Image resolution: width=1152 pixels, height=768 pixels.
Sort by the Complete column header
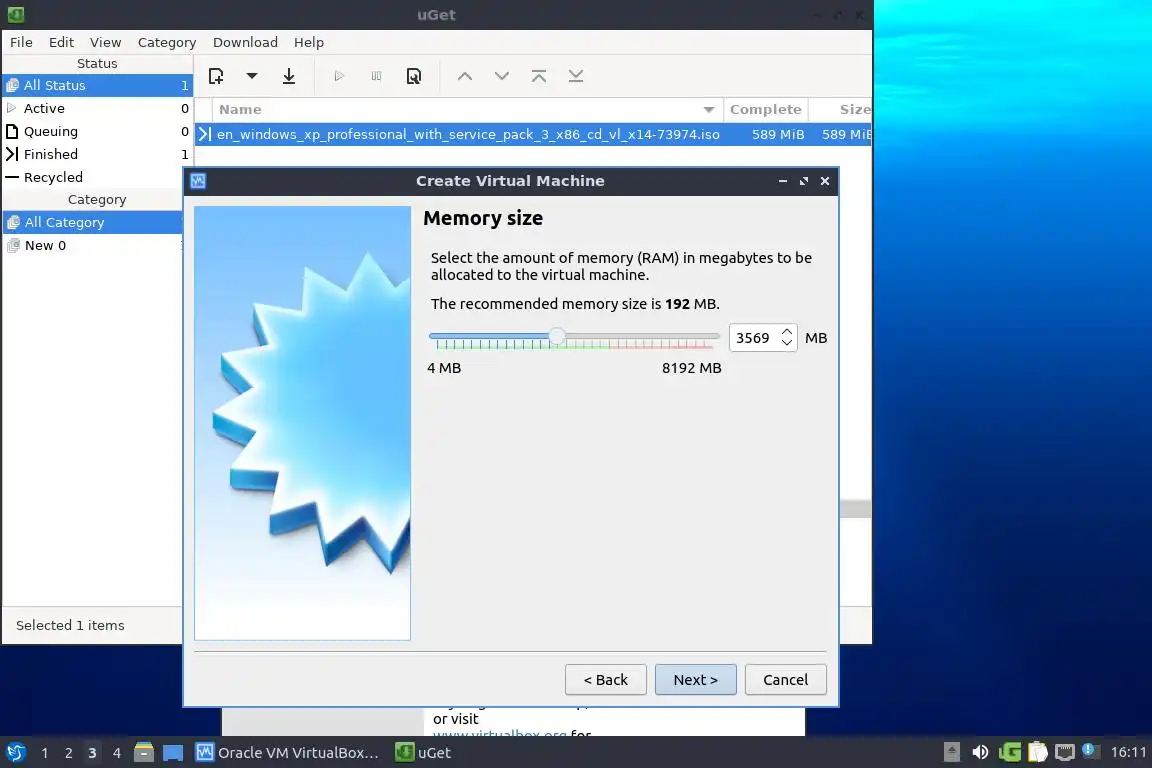[x=766, y=110]
